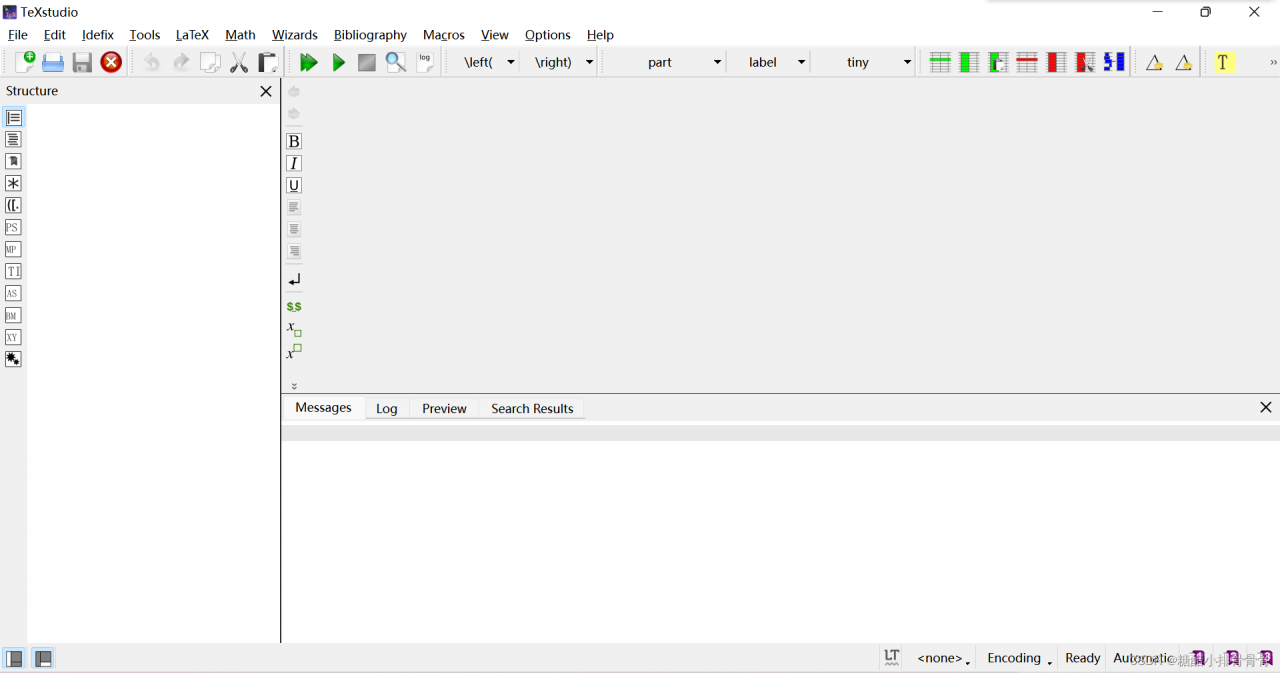Click the blue align columns icon
1280x673 pixels.
(1114, 62)
